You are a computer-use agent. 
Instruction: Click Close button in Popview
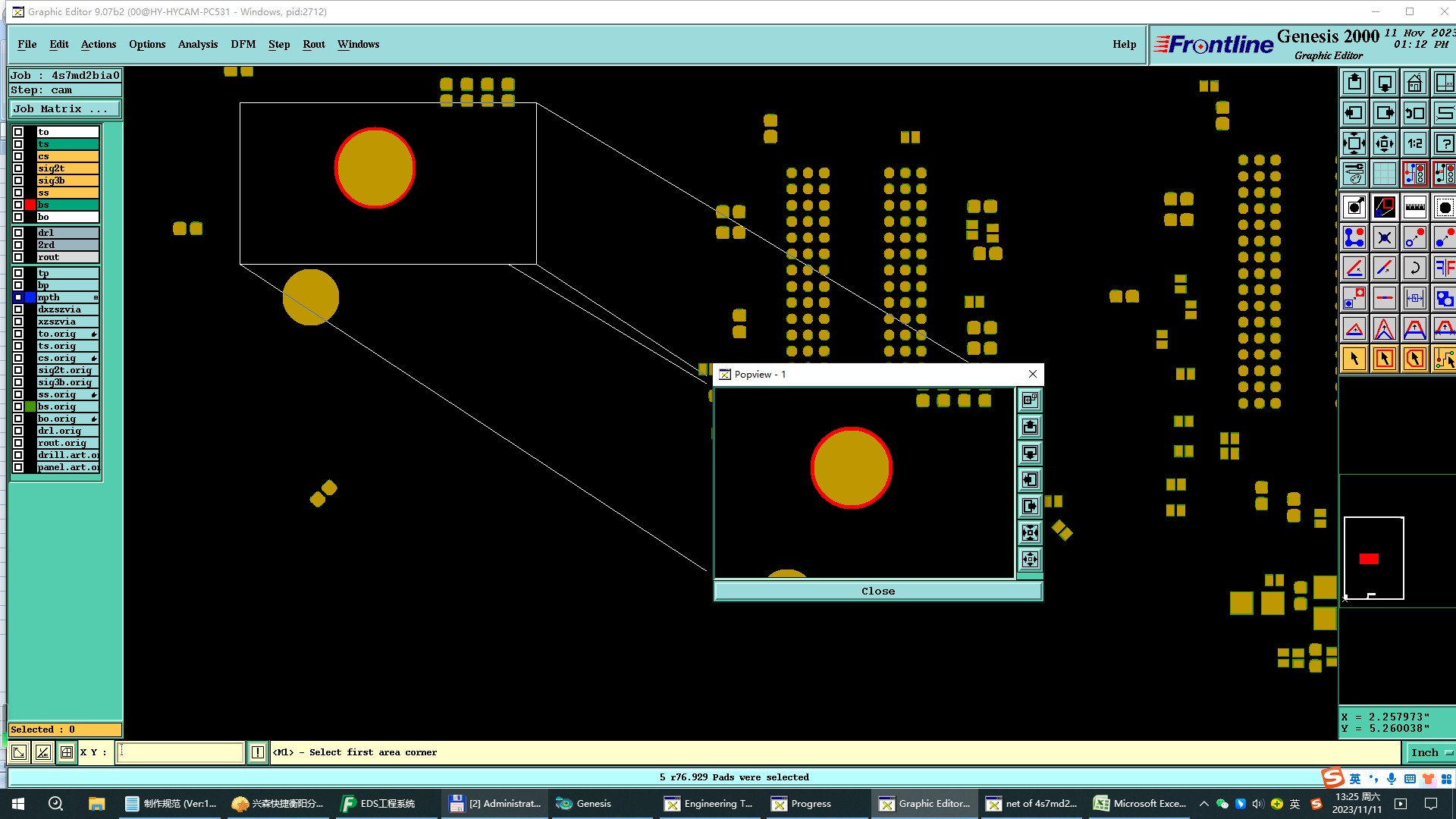tap(877, 591)
